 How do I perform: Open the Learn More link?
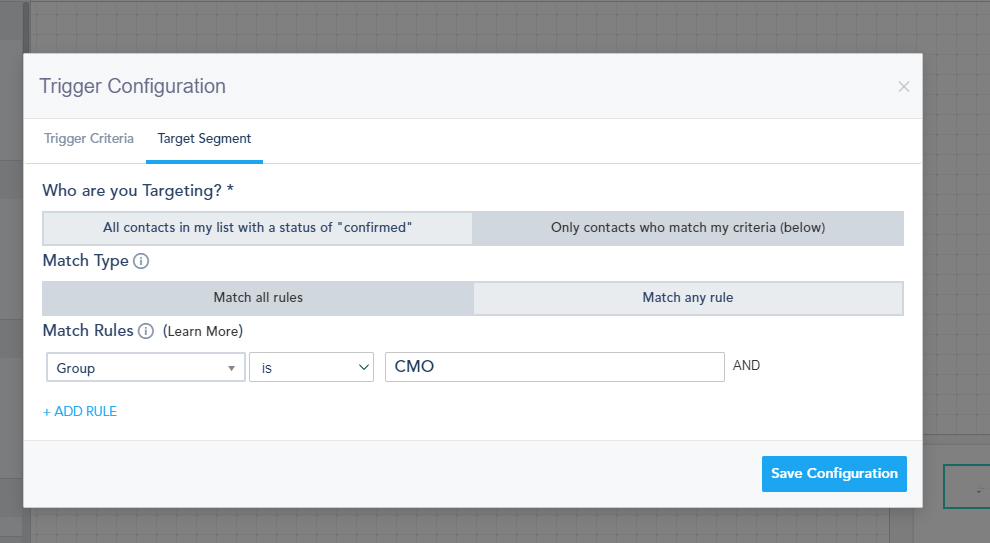tap(203, 331)
